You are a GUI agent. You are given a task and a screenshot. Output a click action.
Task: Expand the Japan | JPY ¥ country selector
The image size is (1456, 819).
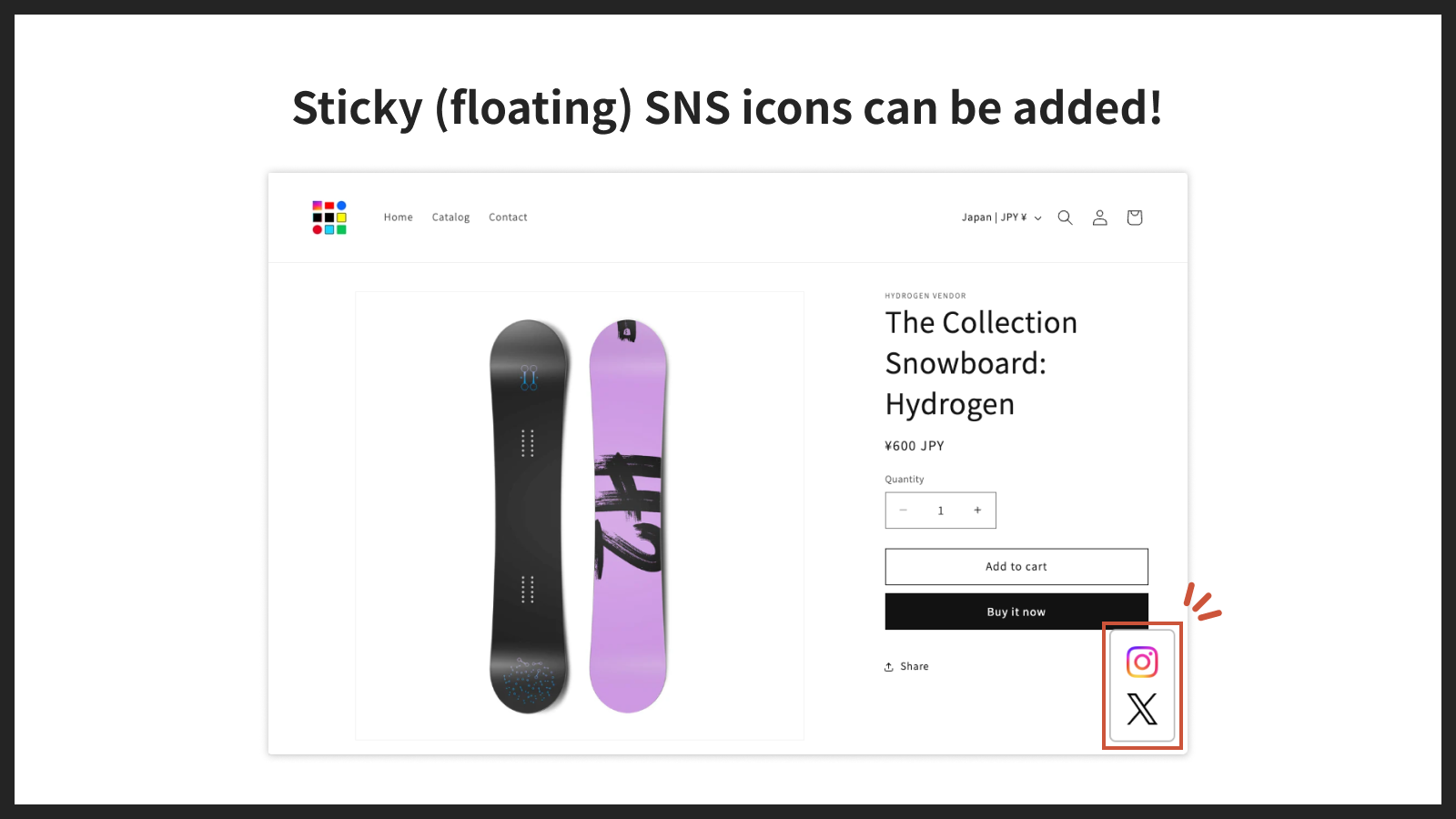1002,217
